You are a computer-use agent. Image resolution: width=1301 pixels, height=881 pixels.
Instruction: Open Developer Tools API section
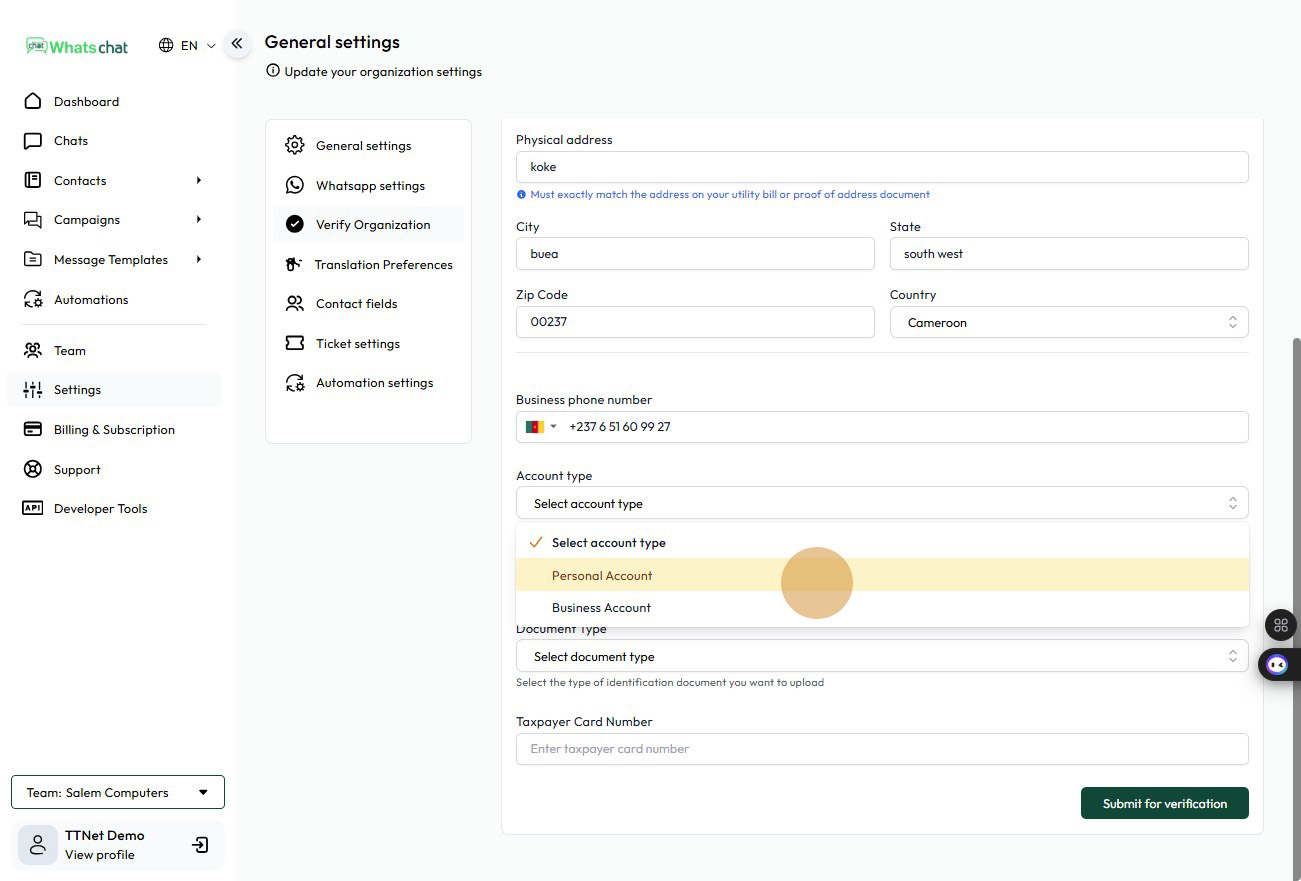(x=100, y=509)
